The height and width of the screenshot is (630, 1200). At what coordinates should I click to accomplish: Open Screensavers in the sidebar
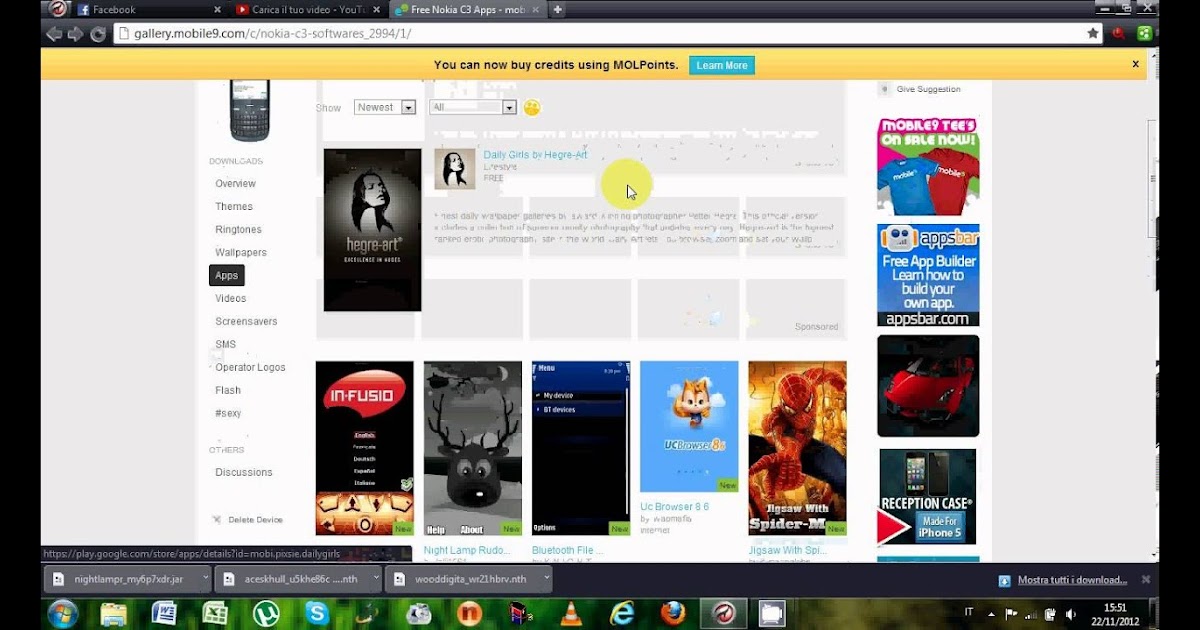(246, 322)
